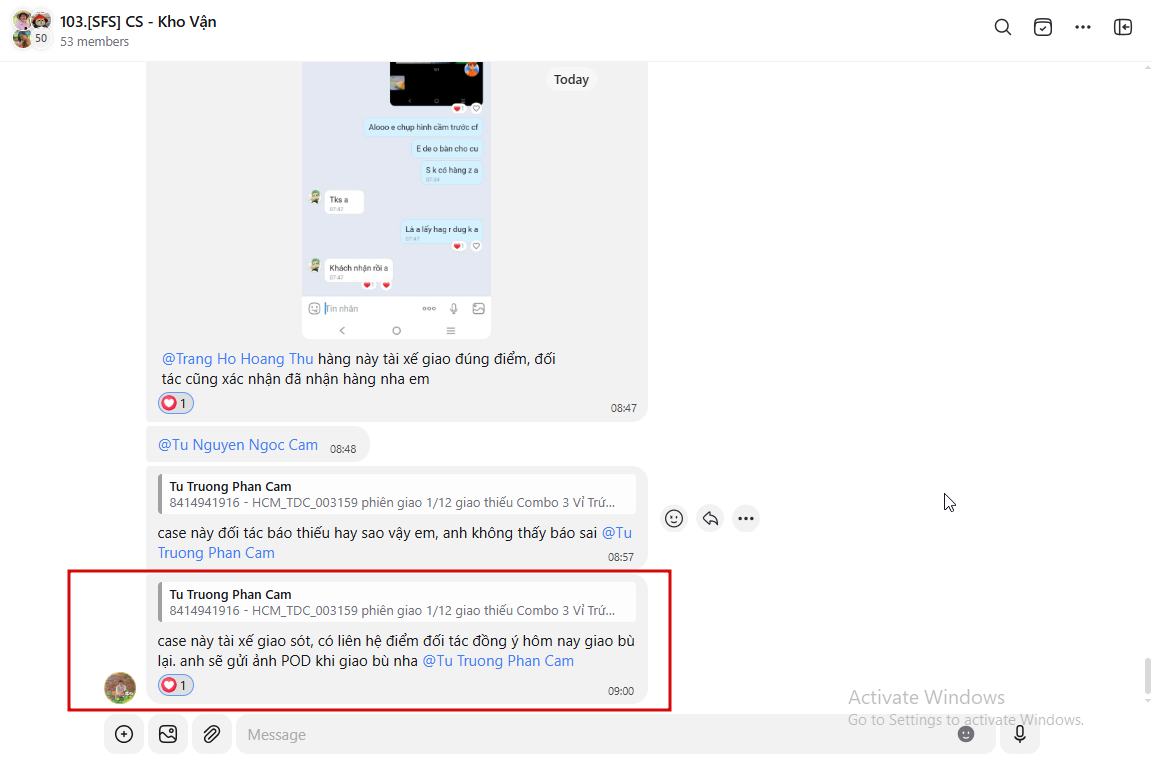The width and height of the screenshot is (1153, 768).
Task: Open the task checklist icon in the header
Action: click(x=1043, y=27)
